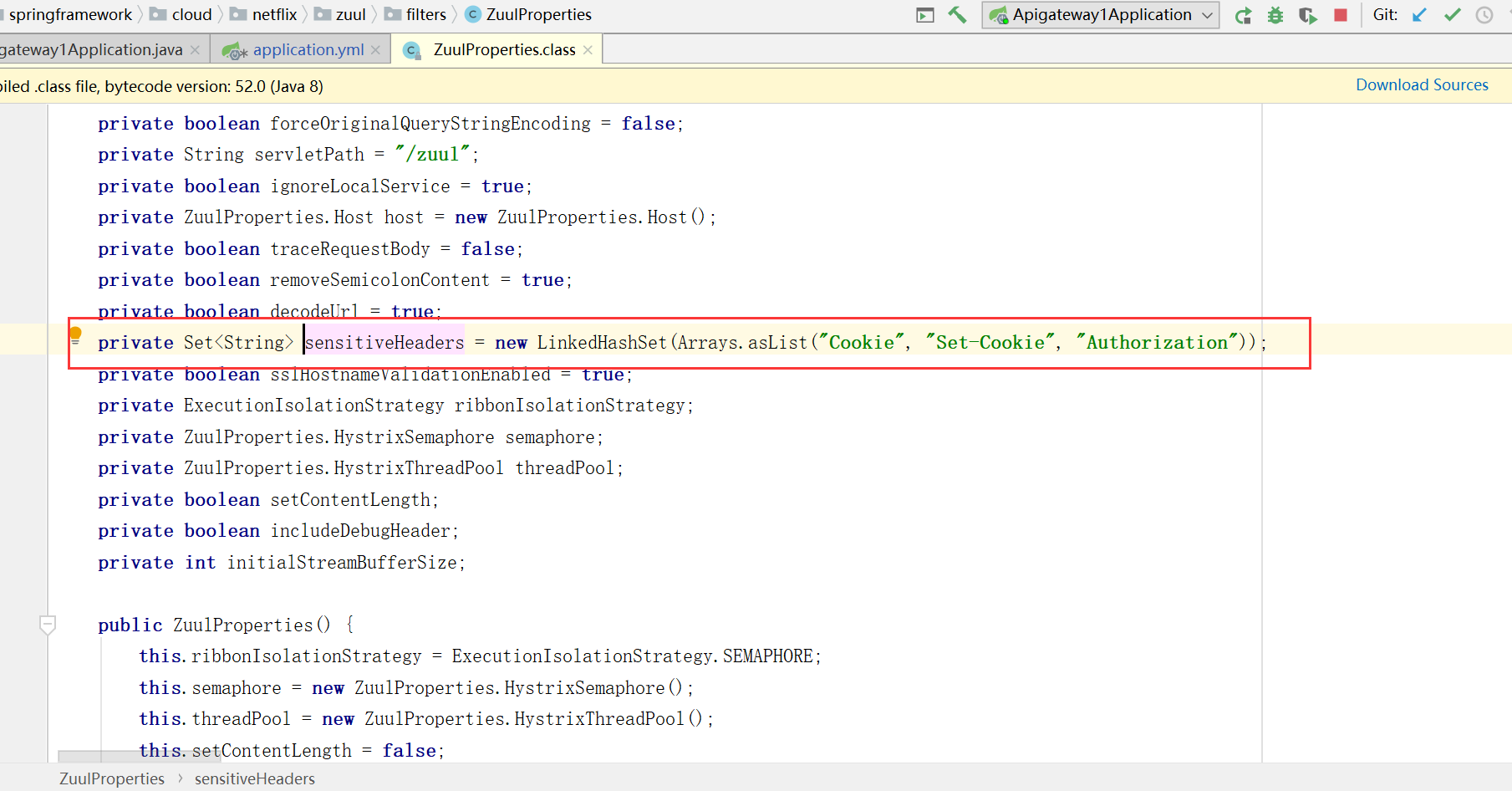Click the ZuulProperties bottom breadcrumb
The width and height of the screenshot is (1512, 791).
(112, 778)
